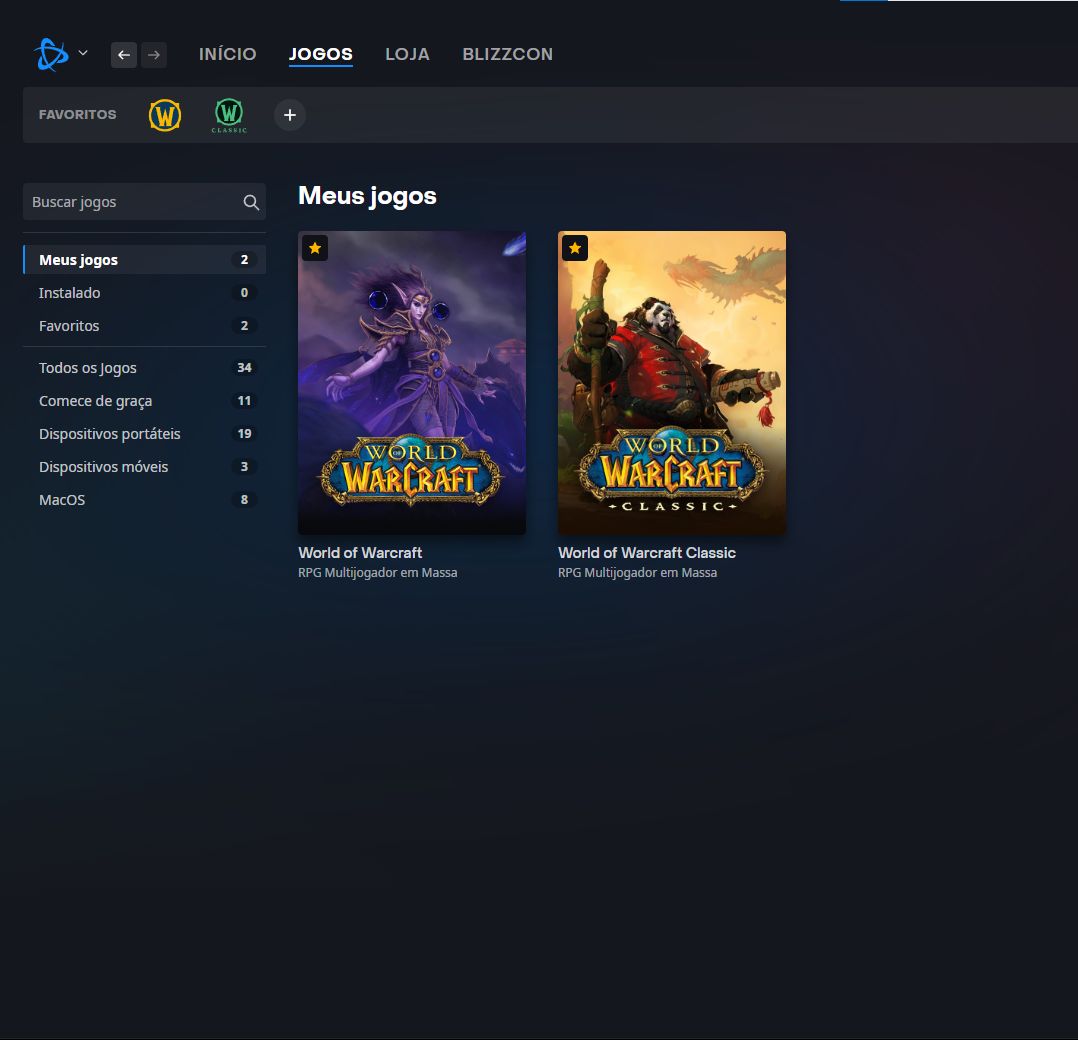The image size is (1078, 1040).
Task: Open the Comece de graça category
Action: point(144,401)
